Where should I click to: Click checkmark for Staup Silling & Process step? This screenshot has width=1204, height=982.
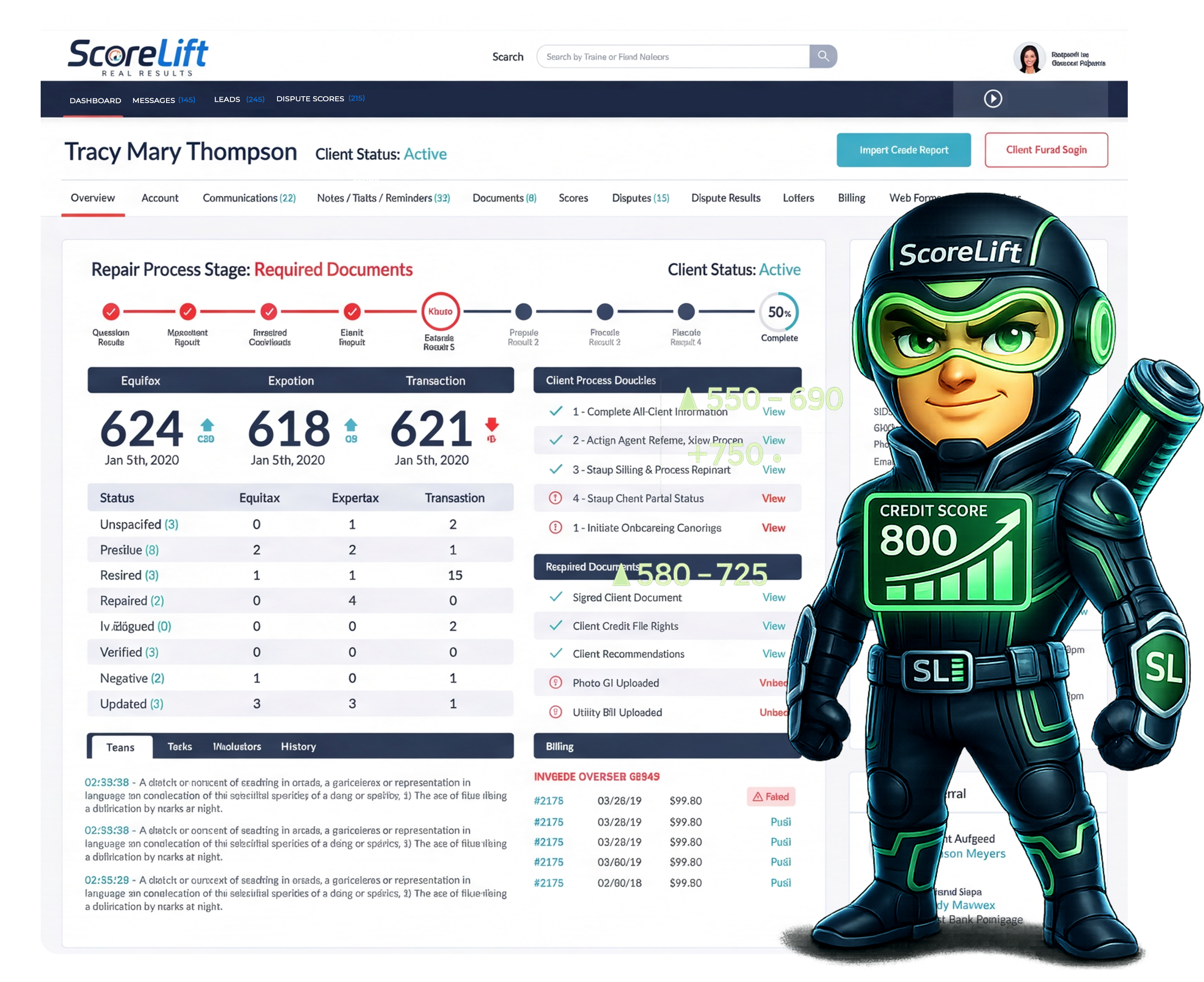556,469
